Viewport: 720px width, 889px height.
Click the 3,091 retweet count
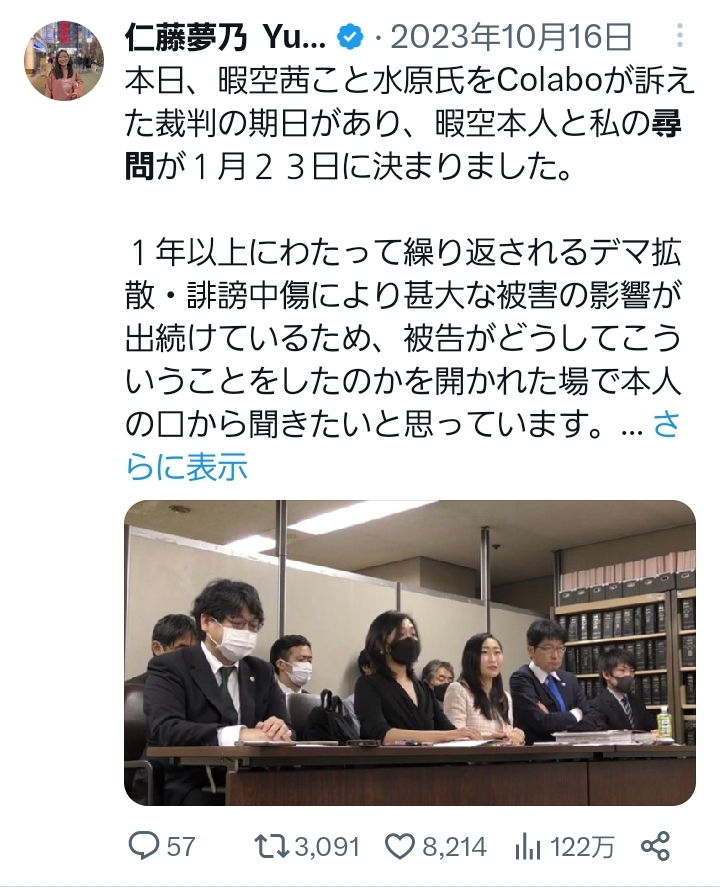[327, 847]
